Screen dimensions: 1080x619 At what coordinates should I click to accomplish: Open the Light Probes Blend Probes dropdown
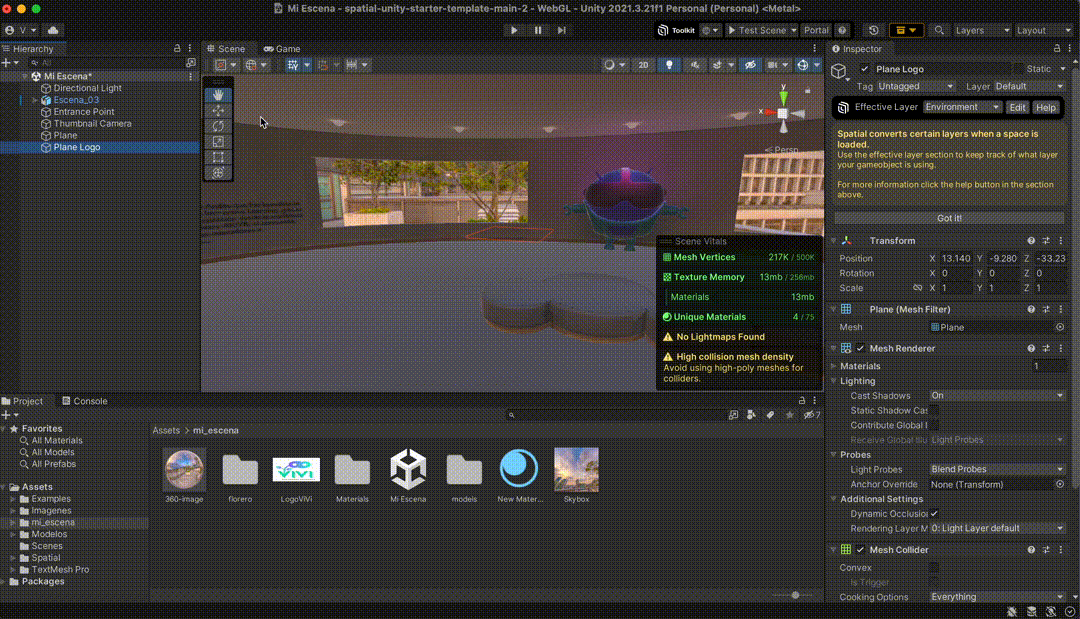click(997, 470)
